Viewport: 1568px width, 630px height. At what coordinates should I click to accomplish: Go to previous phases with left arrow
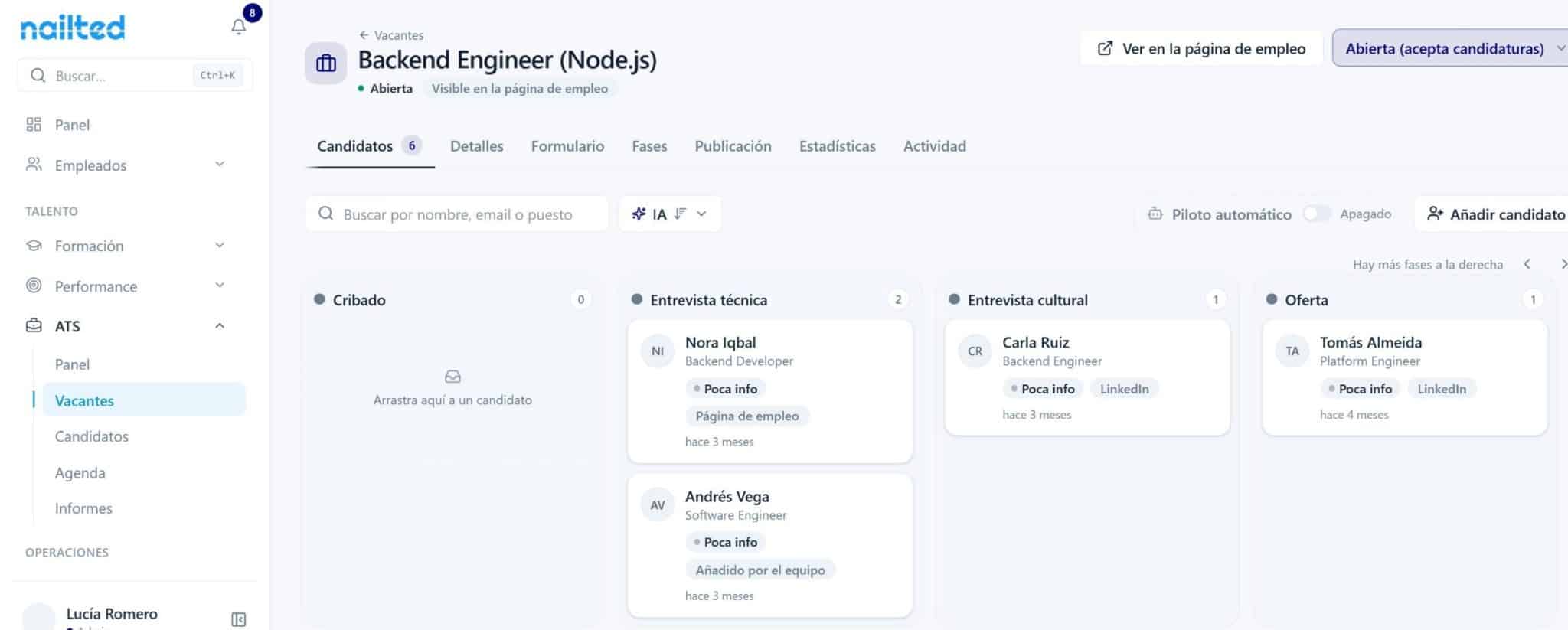tap(1527, 264)
